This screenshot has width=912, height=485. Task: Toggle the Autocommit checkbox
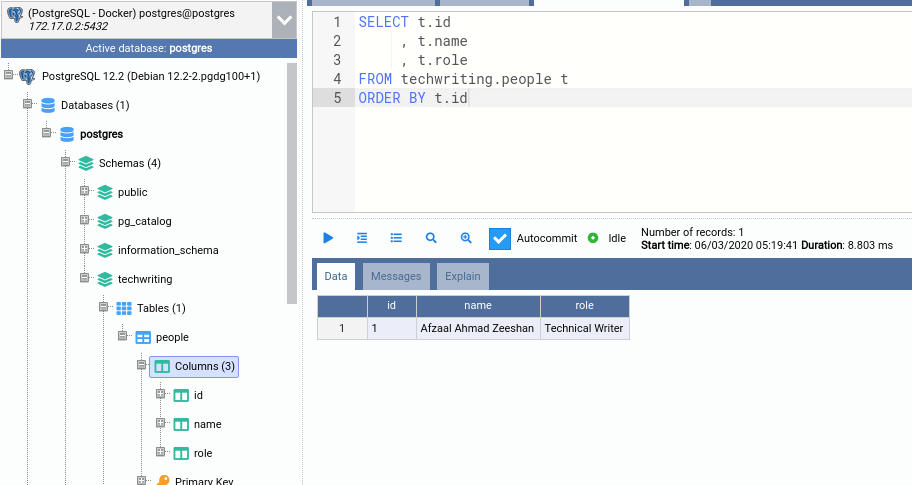[500, 239]
